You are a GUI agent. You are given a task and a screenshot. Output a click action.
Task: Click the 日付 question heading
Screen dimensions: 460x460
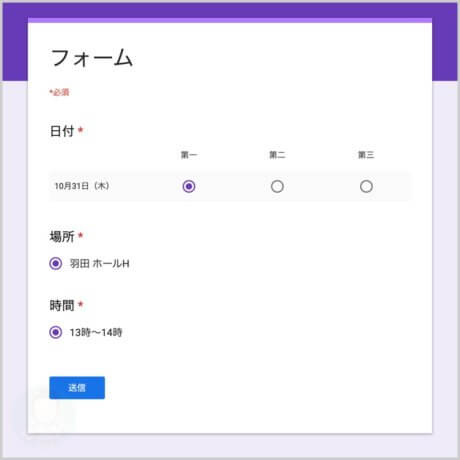click(x=62, y=131)
